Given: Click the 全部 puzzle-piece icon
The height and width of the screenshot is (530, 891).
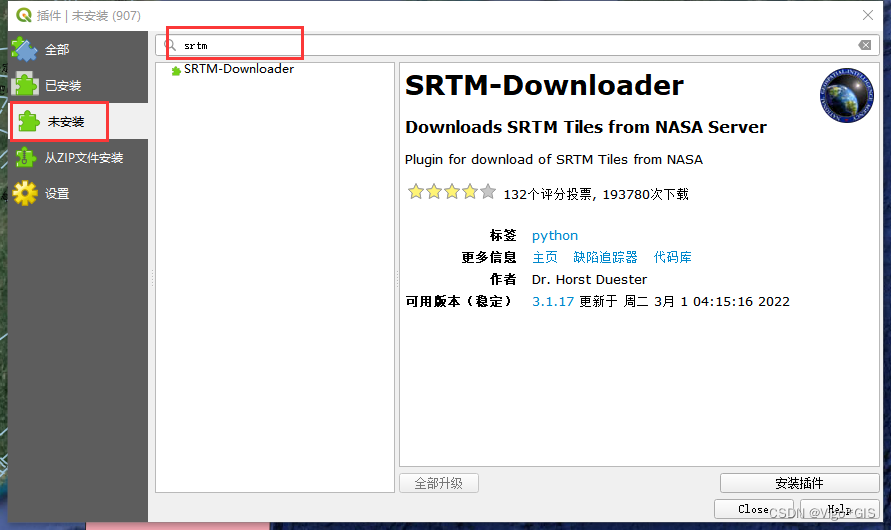Looking at the screenshot, I should pos(24,49).
